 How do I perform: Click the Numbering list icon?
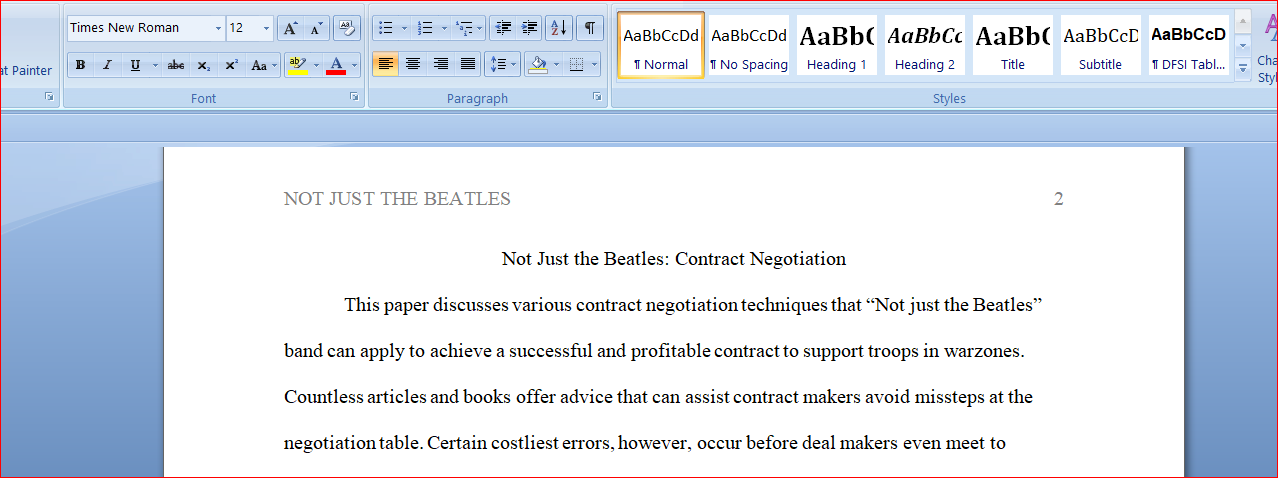point(425,28)
